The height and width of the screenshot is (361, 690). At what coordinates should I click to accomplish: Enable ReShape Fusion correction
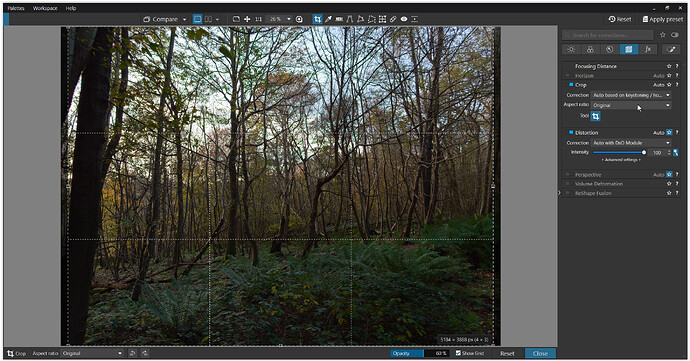coord(568,193)
